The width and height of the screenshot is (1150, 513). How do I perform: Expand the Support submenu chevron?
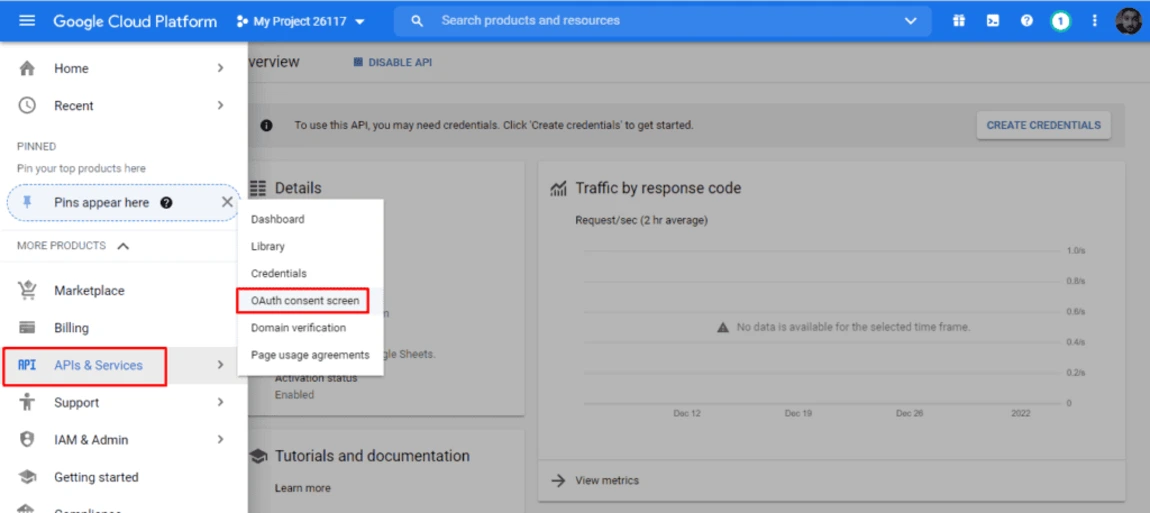[220, 402]
